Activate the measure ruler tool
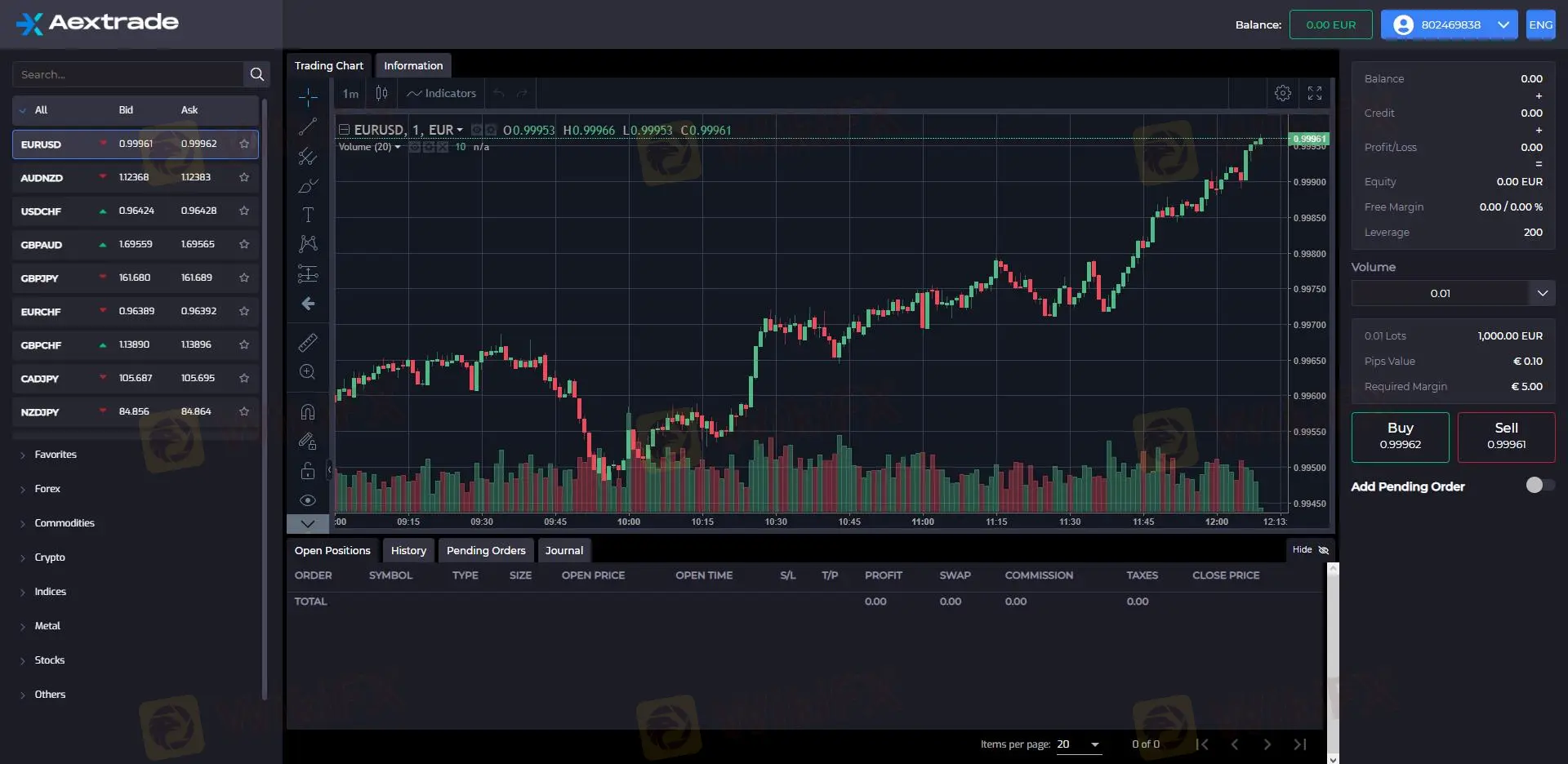The image size is (1568, 764). (x=308, y=342)
